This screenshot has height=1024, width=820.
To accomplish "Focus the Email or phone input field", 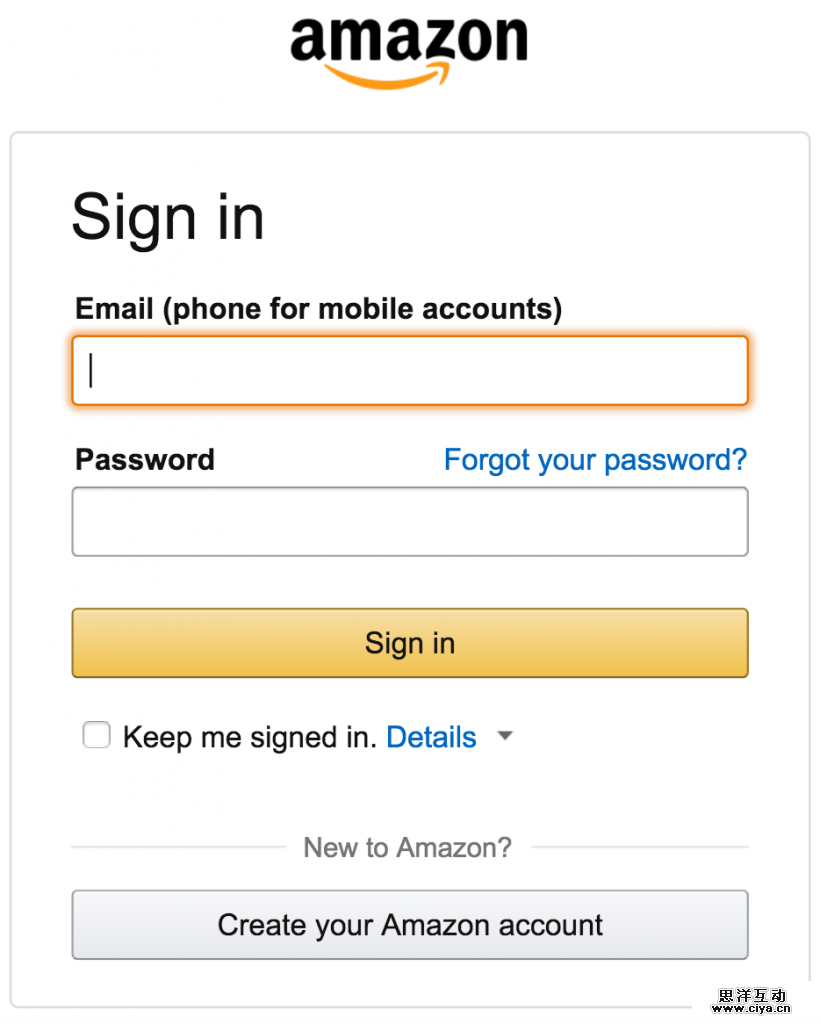I will point(410,371).
